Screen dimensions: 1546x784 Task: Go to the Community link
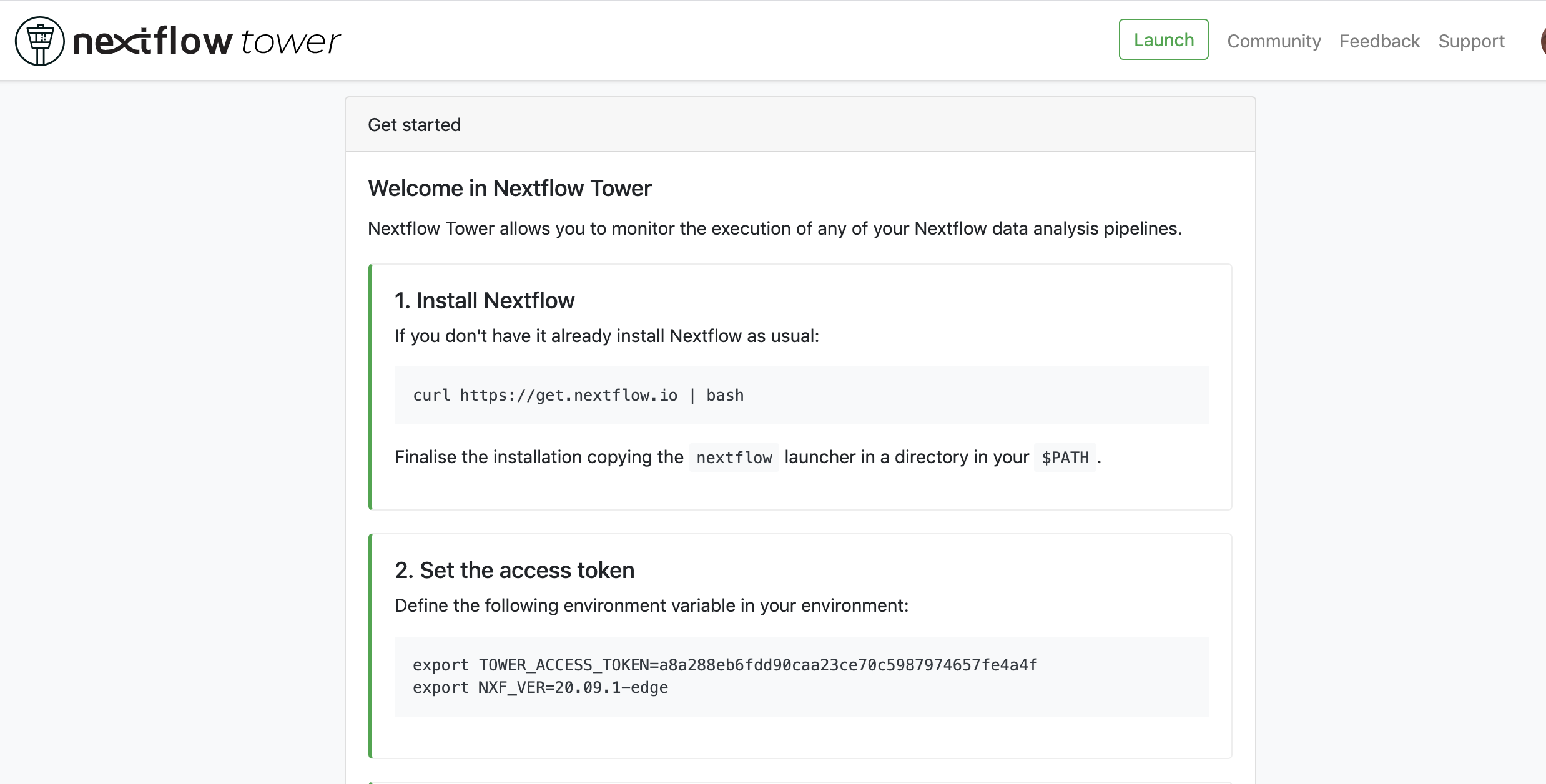1274,41
